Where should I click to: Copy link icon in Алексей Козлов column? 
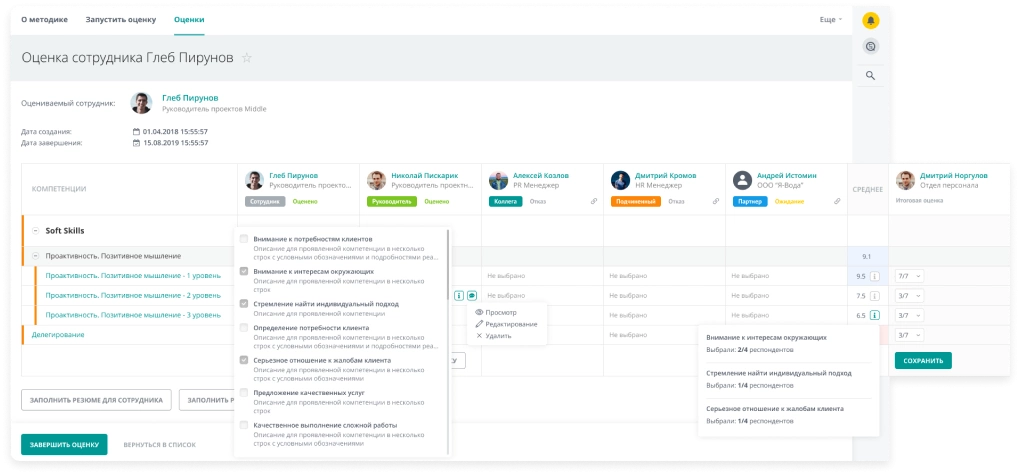pyautogui.click(x=593, y=202)
